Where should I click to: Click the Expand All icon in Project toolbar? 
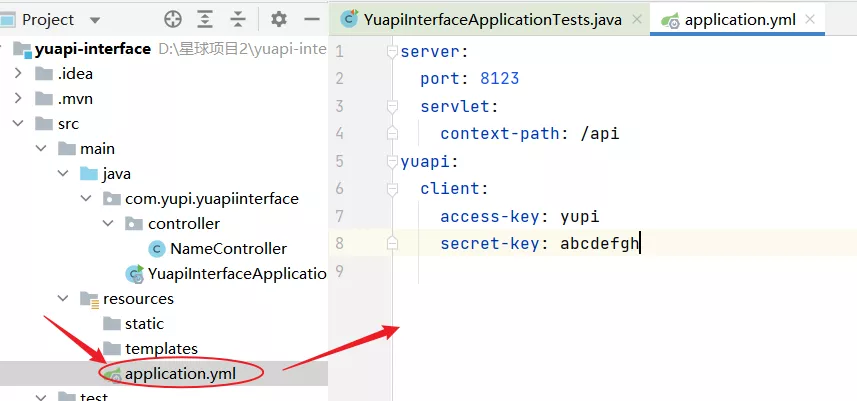click(205, 20)
